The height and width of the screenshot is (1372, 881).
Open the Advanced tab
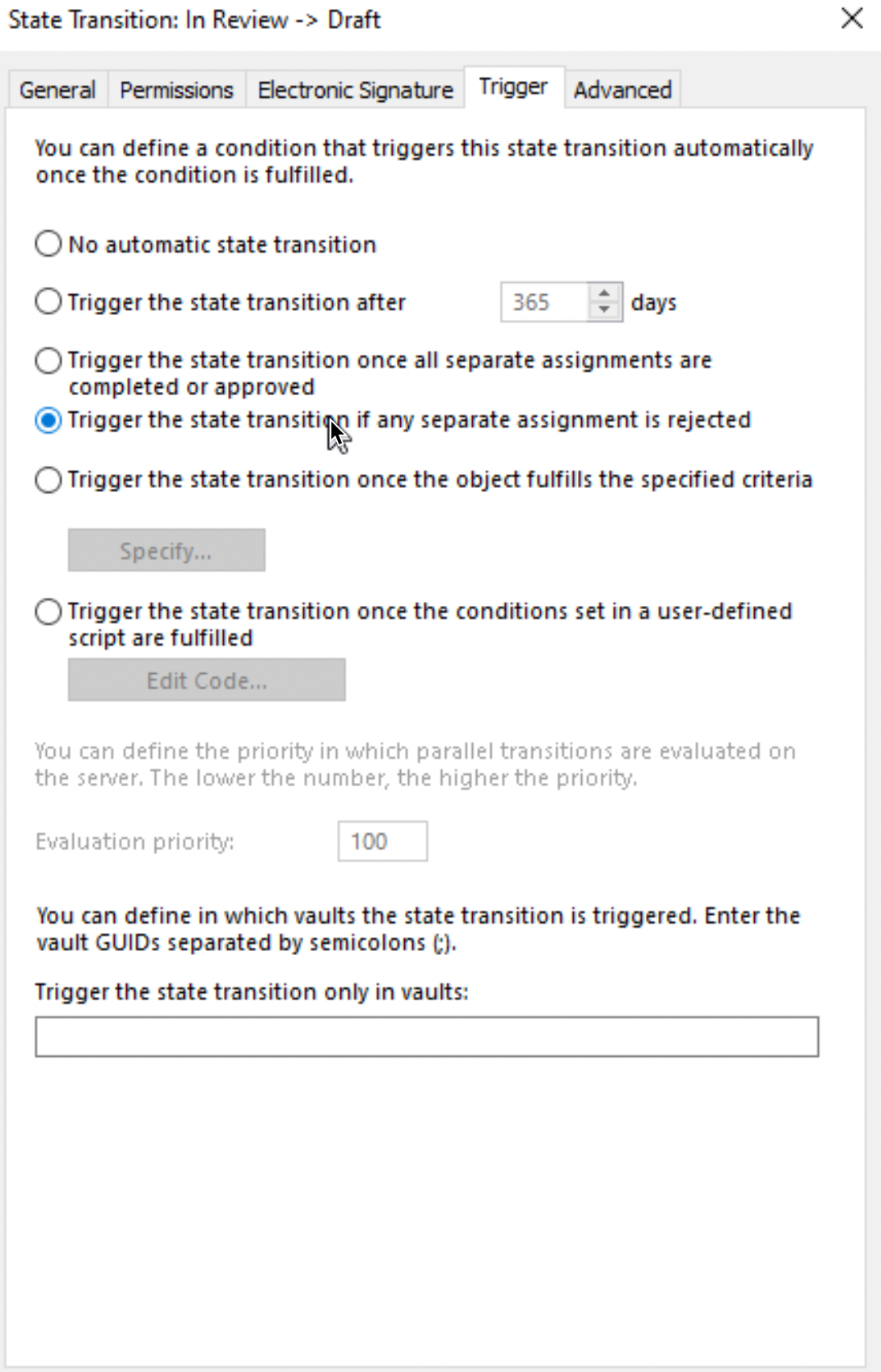[622, 90]
